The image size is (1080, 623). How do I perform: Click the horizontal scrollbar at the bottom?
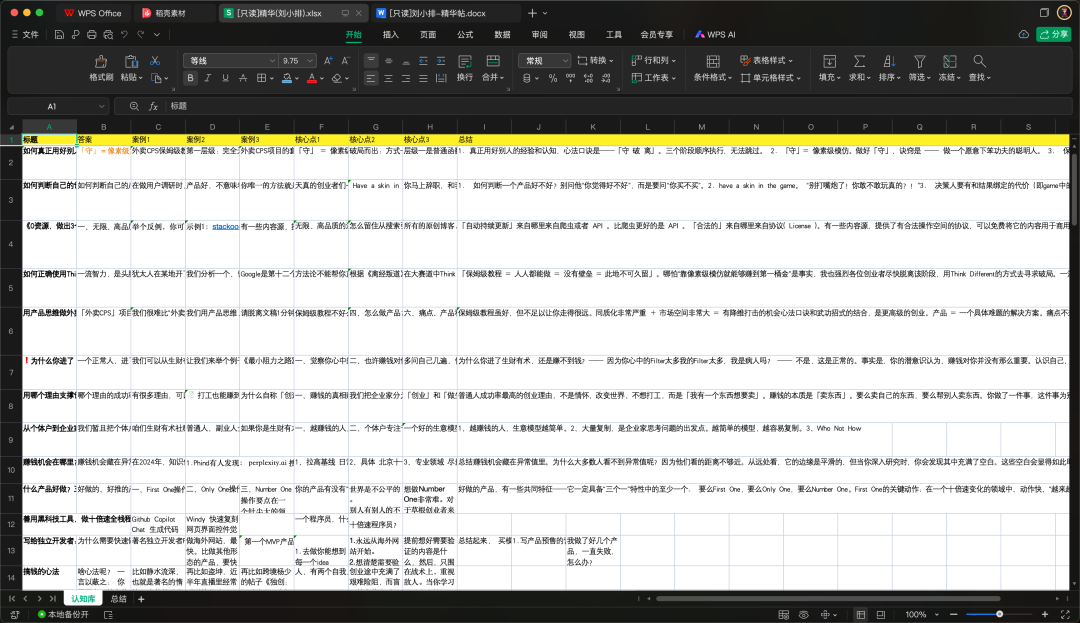[828, 599]
